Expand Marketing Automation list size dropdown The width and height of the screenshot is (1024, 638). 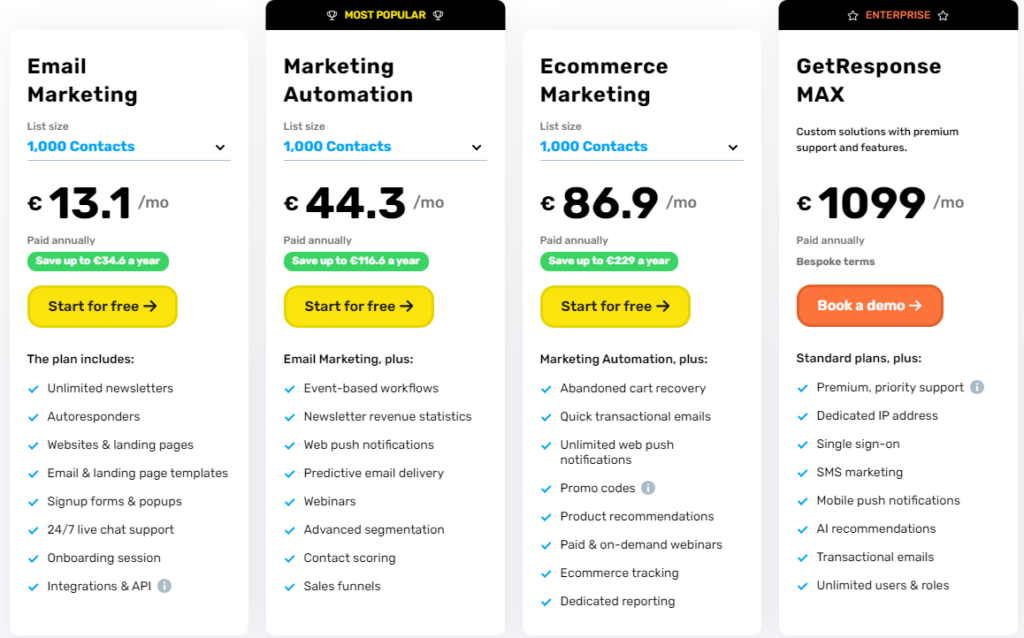[x=385, y=147]
